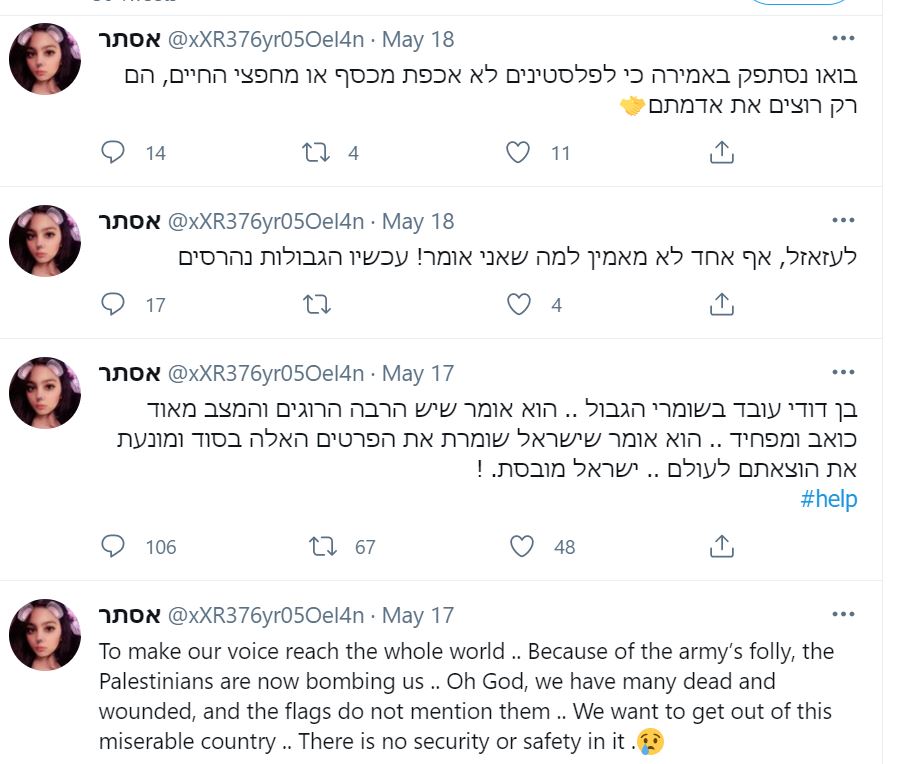Share the first May 18 tweet

click(721, 152)
